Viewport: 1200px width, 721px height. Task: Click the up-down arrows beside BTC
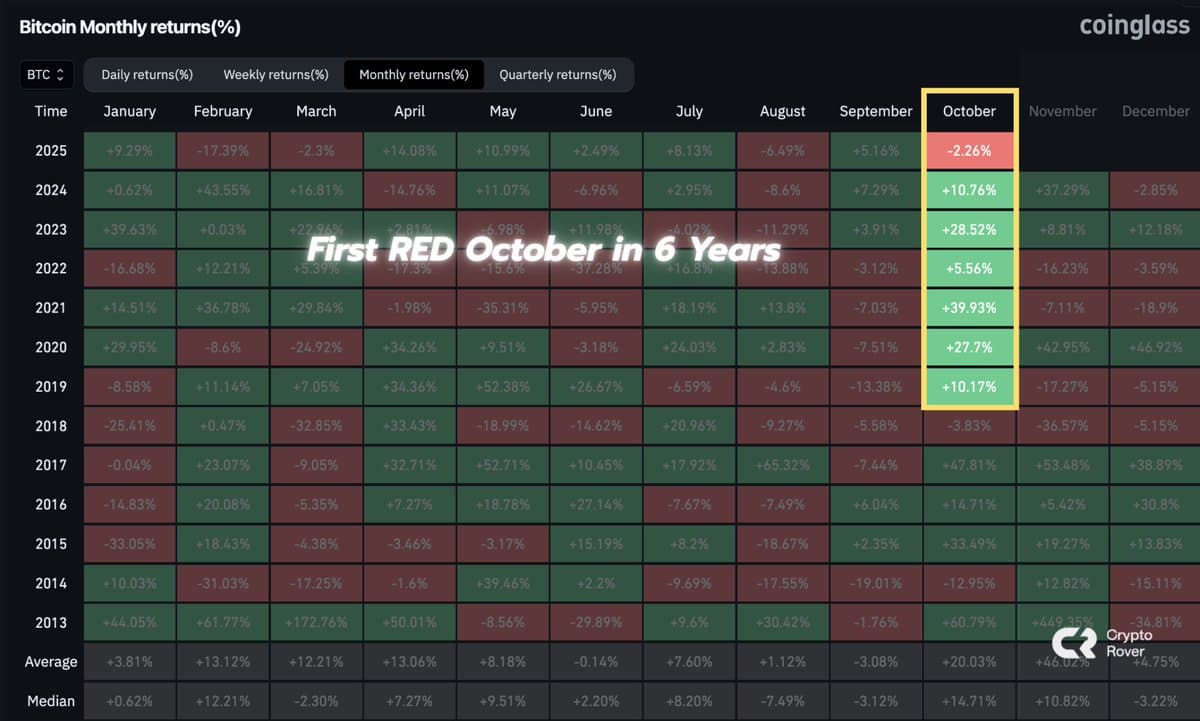[60, 74]
